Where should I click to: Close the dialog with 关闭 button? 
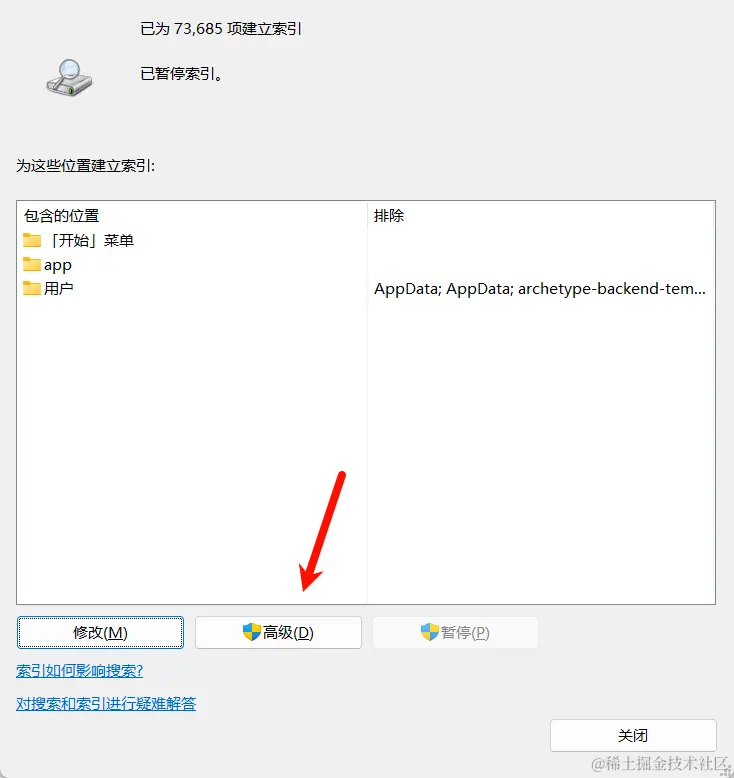[633, 735]
